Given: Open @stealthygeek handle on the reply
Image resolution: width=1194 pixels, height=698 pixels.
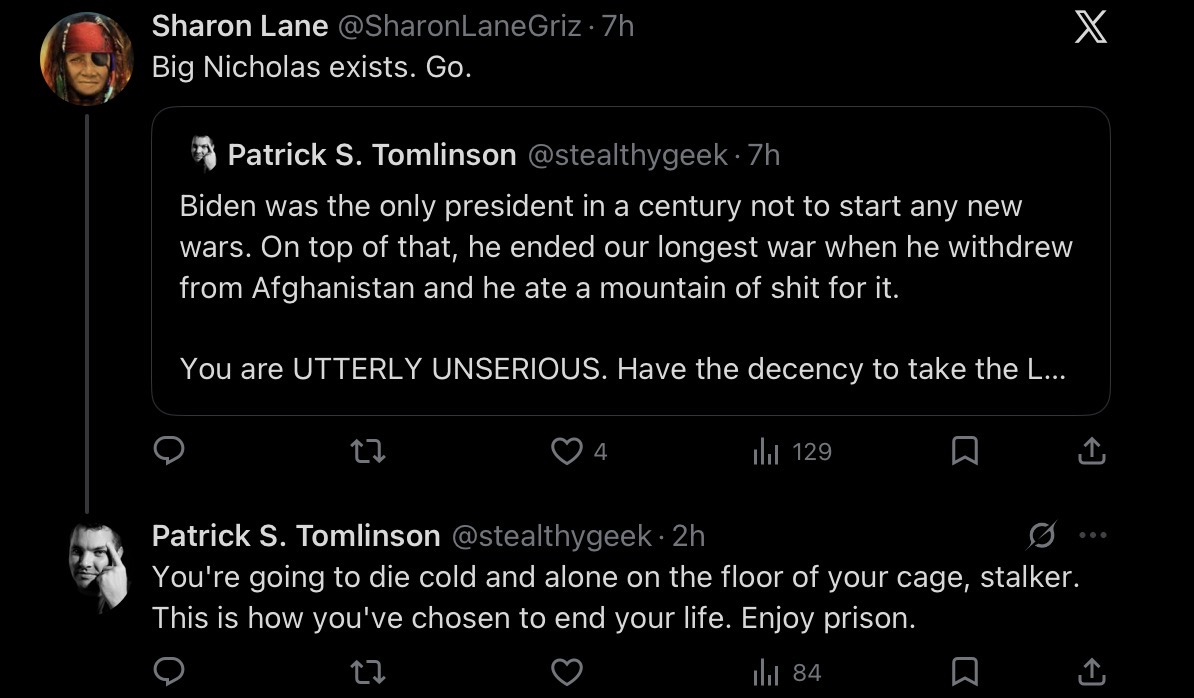Looking at the screenshot, I should click(552, 536).
